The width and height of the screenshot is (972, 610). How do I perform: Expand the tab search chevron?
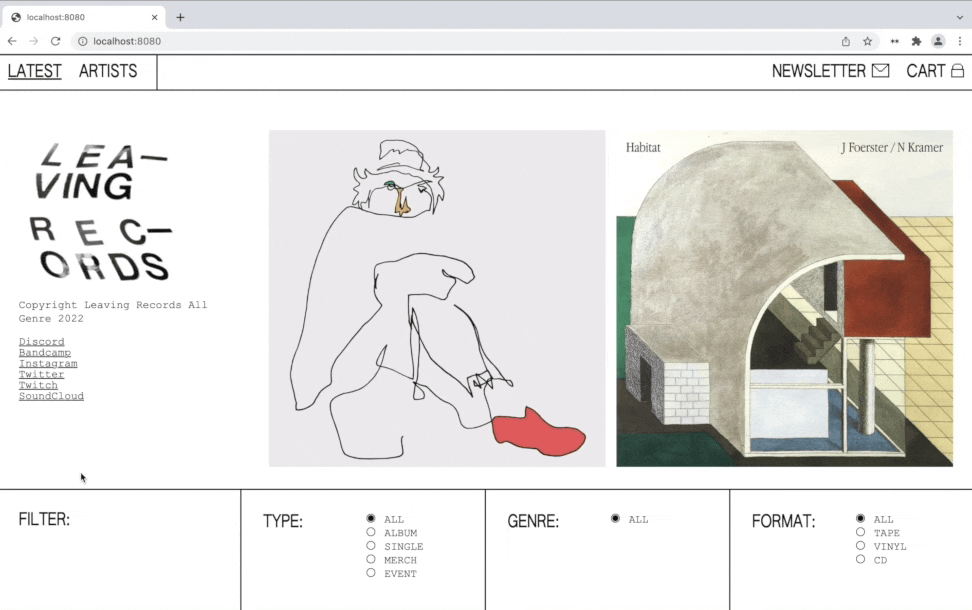click(x=960, y=17)
